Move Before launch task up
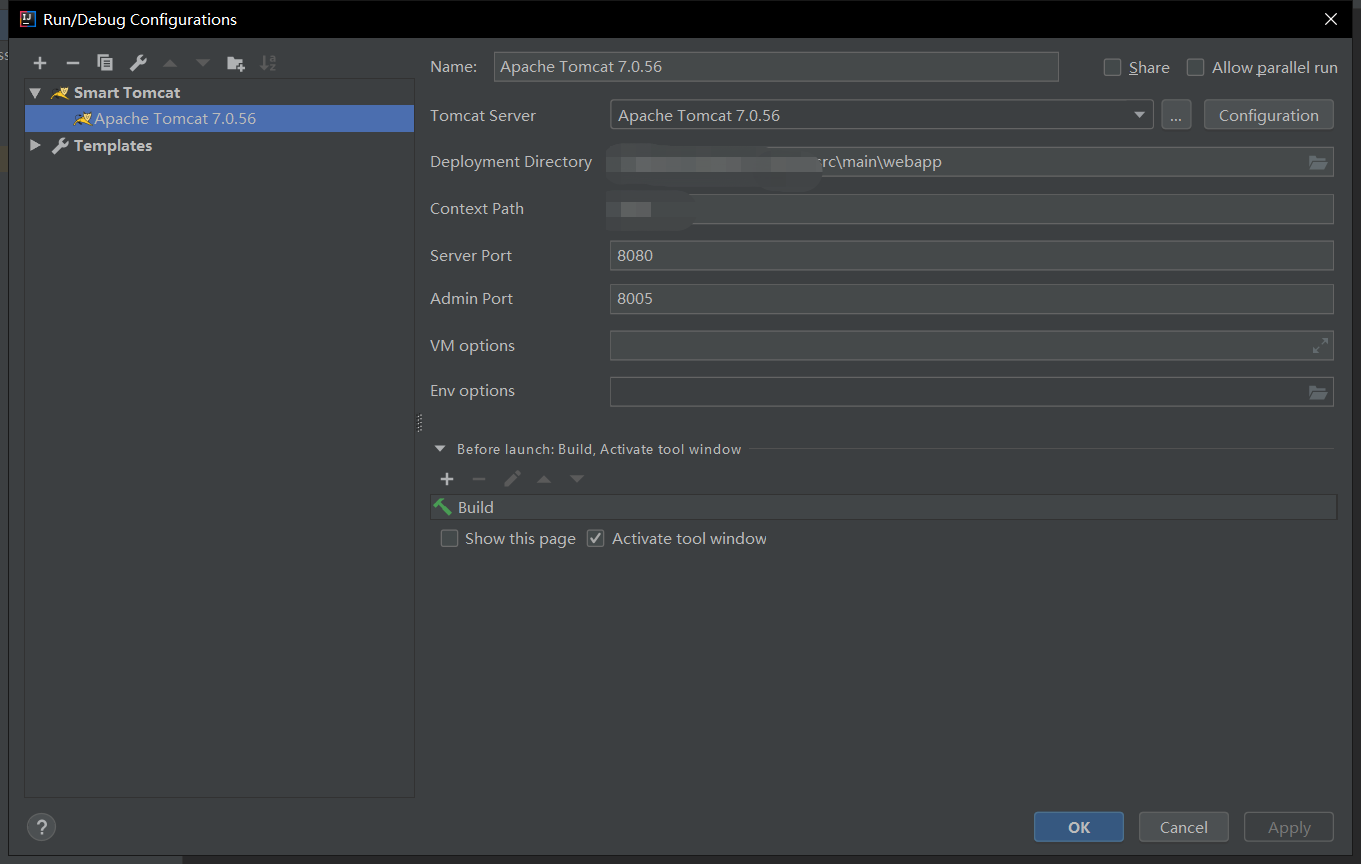The width and height of the screenshot is (1361, 864). point(544,479)
